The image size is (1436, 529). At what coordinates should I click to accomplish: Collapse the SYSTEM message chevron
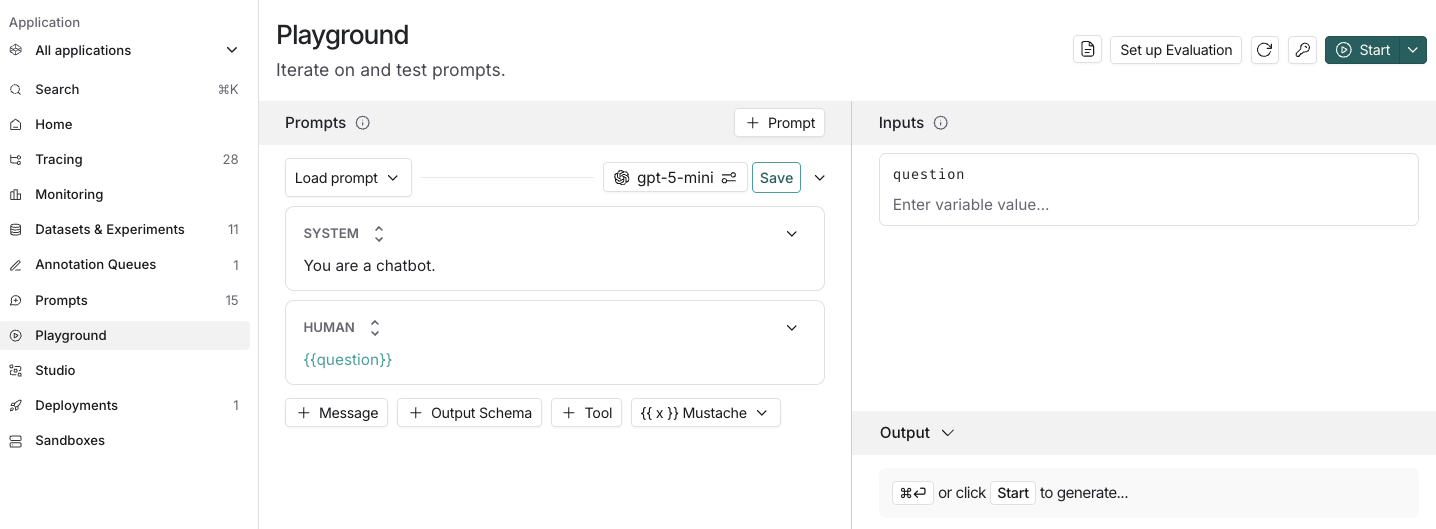[792, 234]
